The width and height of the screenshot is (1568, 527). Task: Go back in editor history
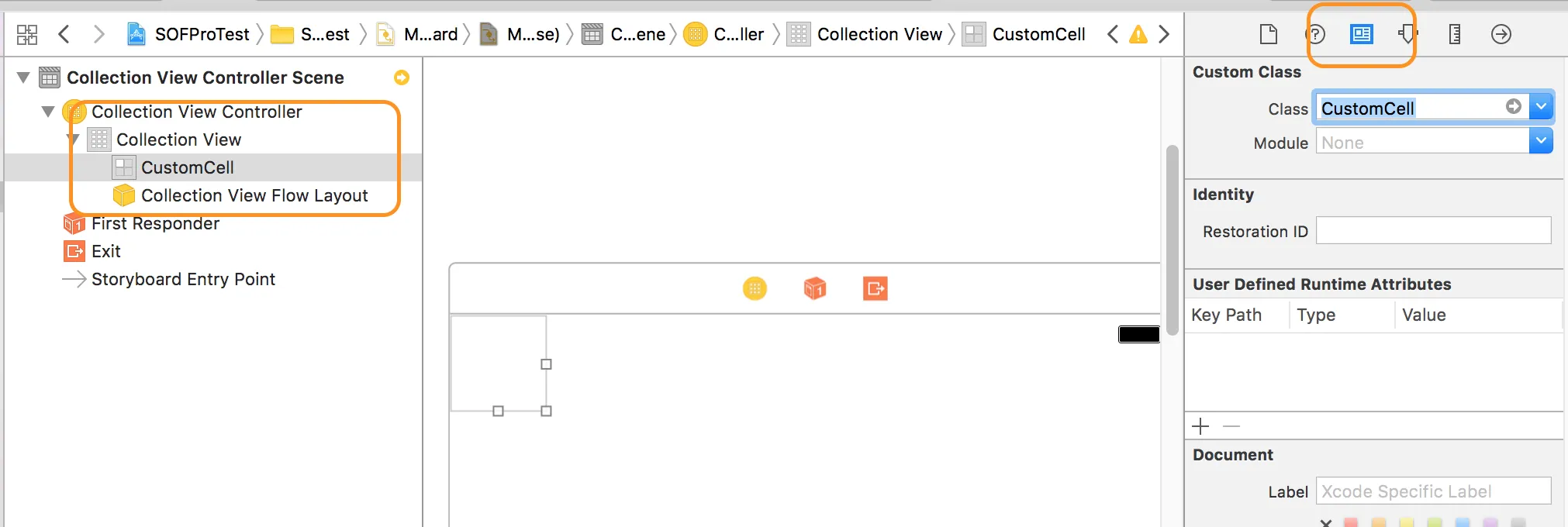[x=64, y=34]
